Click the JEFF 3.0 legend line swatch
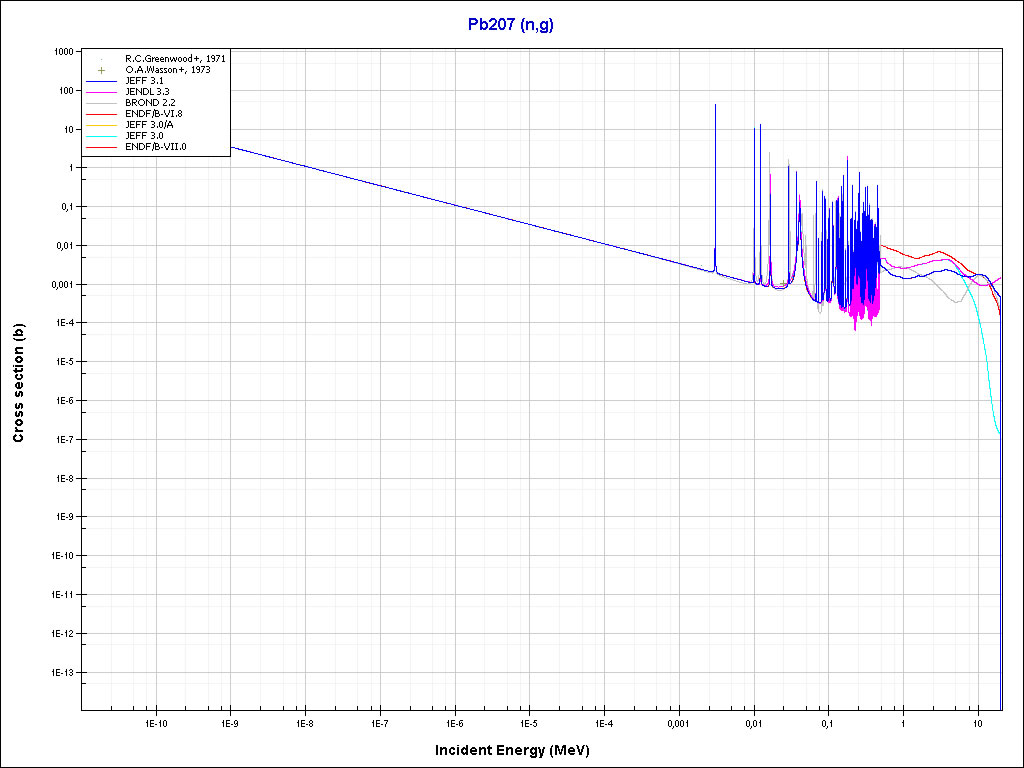The height and width of the screenshot is (768, 1024). pos(102,136)
